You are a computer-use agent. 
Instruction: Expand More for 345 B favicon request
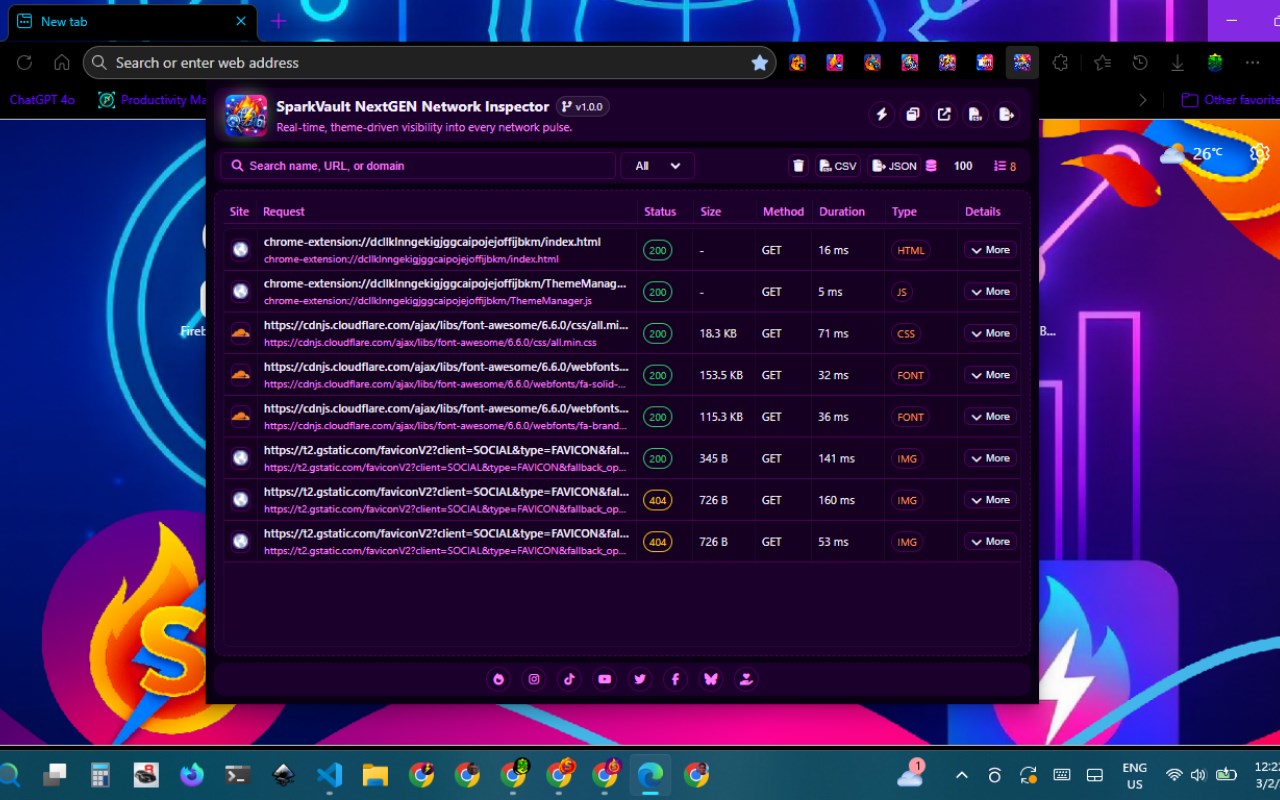[990, 458]
